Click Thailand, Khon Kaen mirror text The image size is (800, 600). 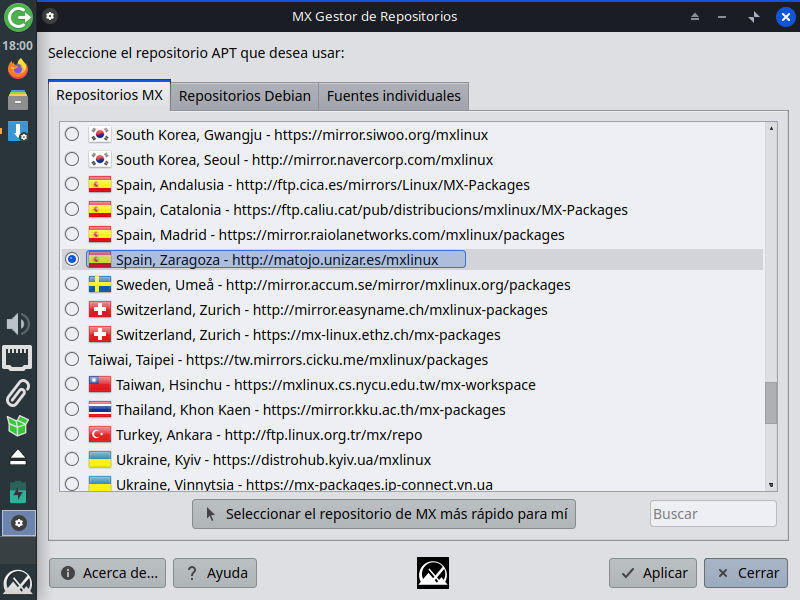(311, 410)
